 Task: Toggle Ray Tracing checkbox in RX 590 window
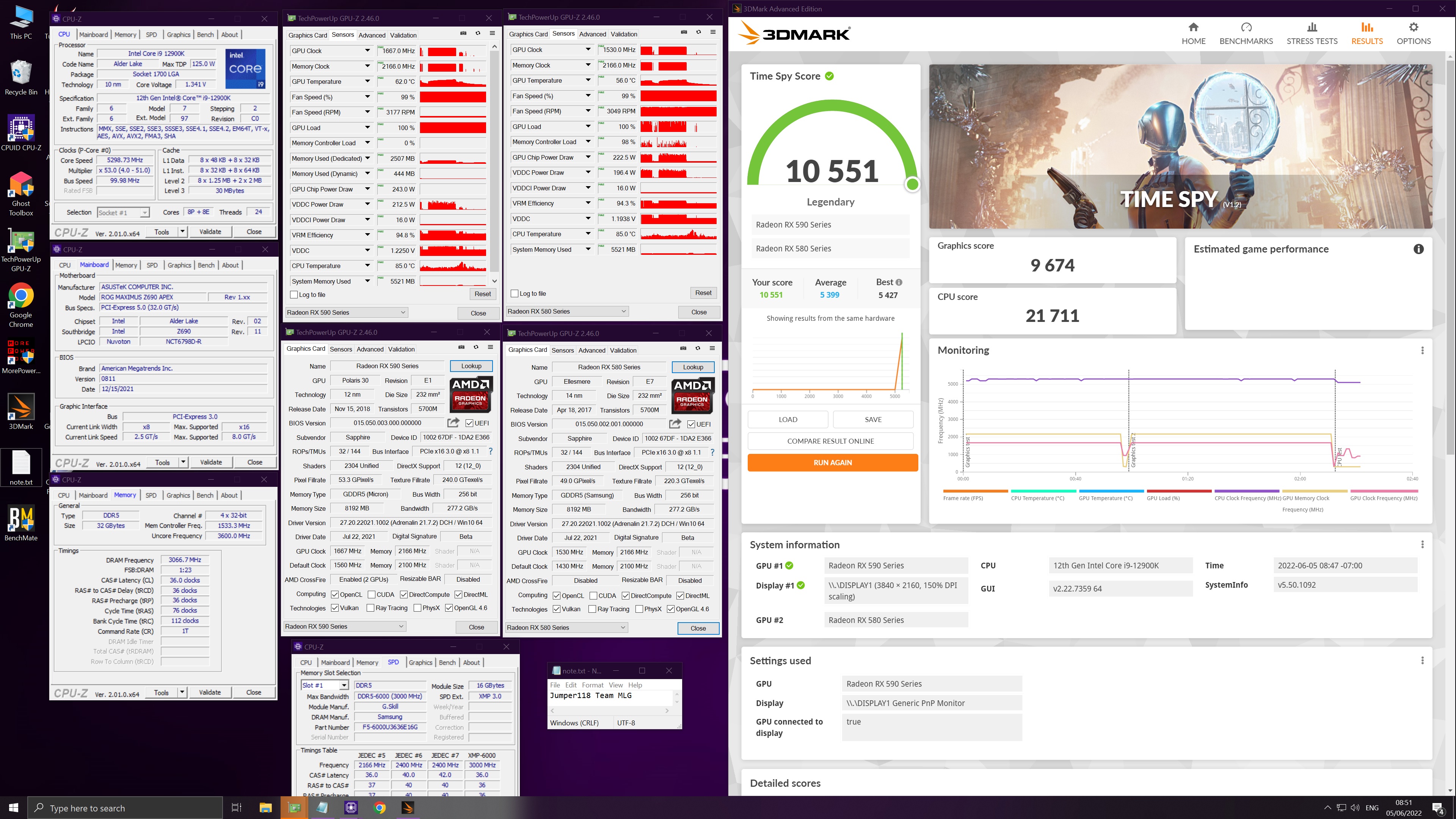370,608
